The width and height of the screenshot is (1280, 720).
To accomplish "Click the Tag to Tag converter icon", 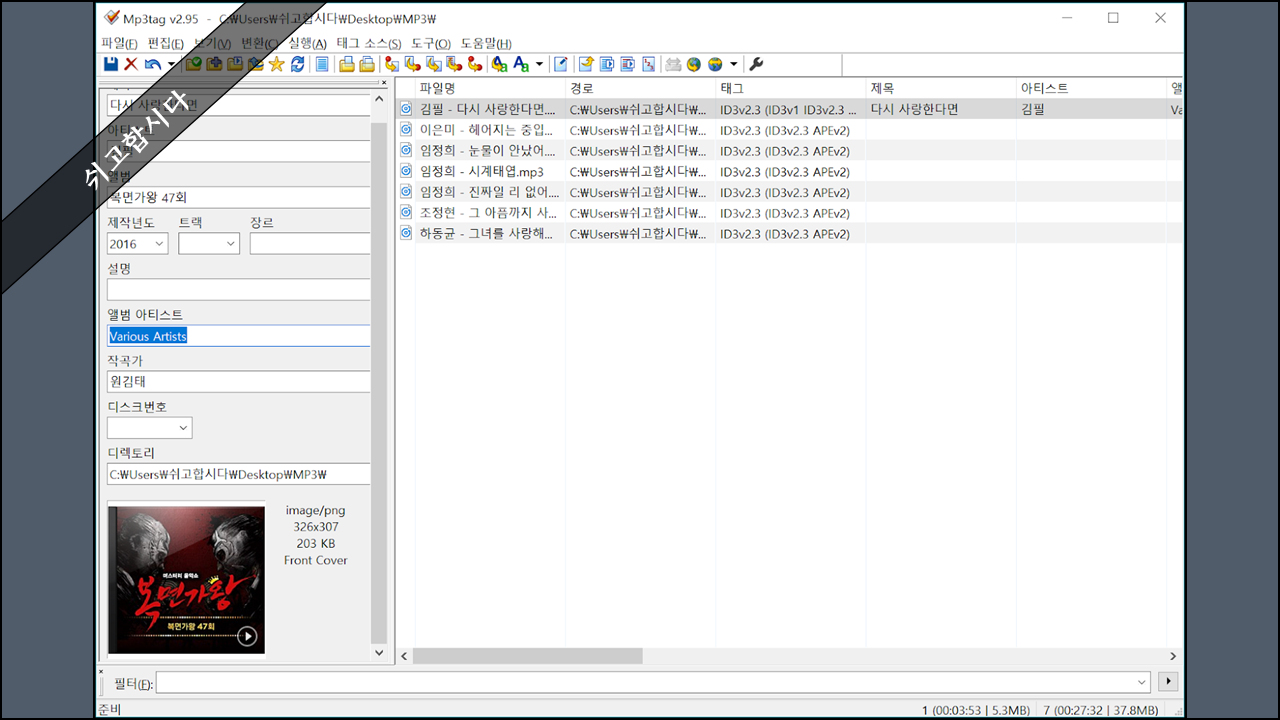I will (475, 64).
